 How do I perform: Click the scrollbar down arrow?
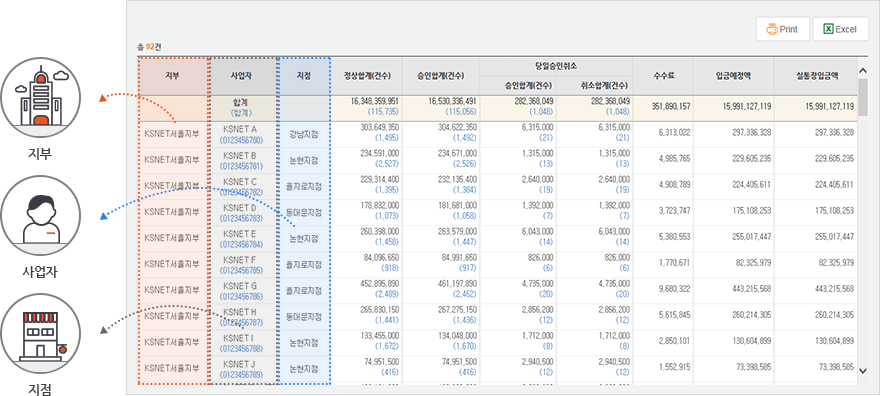pyautogui.click(x=863, y=371)
